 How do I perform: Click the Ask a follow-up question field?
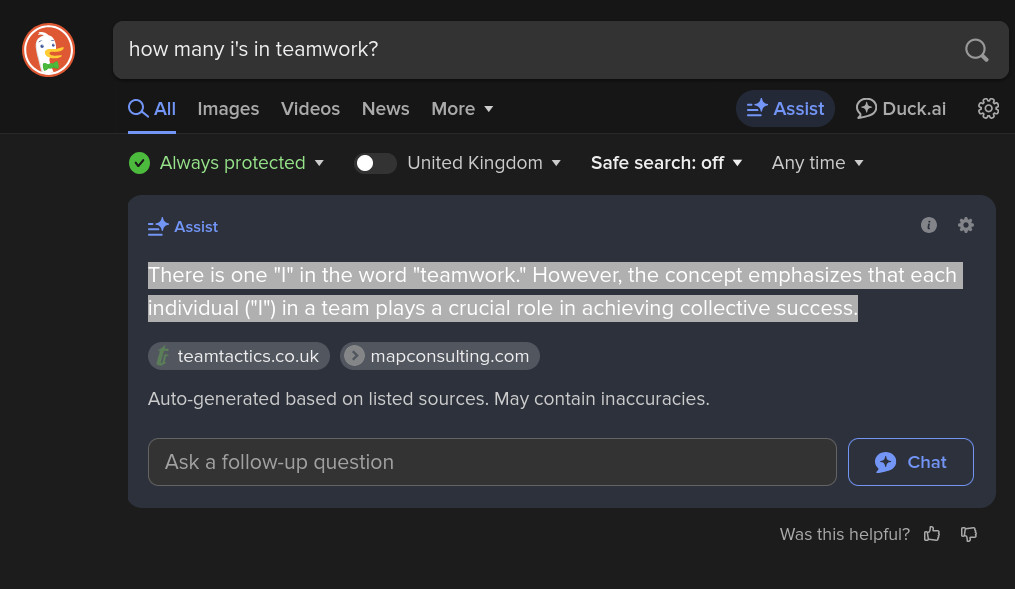click(492, 462)
